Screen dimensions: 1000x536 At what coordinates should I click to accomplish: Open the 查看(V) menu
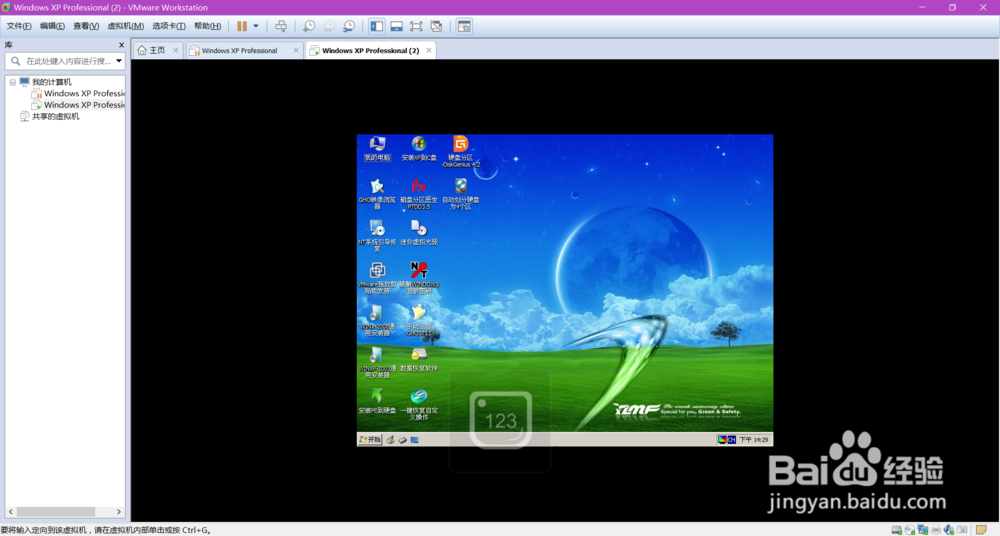pyautogui.click(x=86, y=26)
